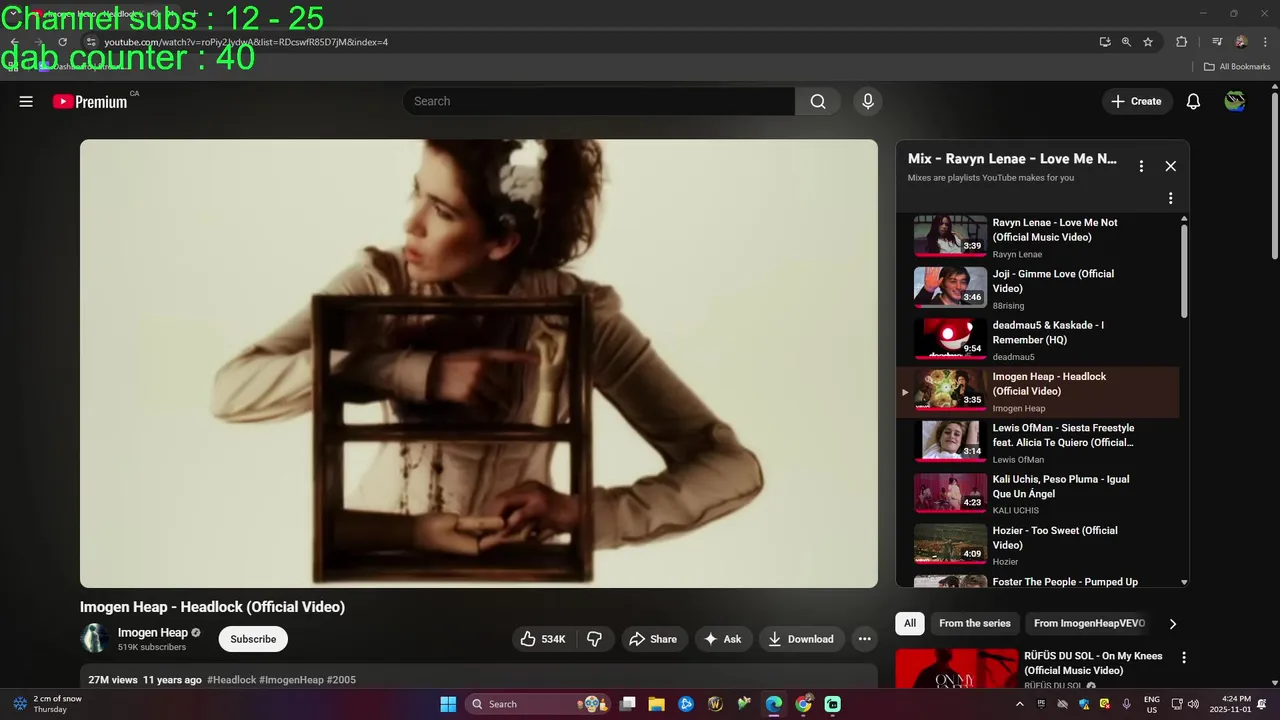Select the All filter chip
The image size is (1280, 720).
coord(910,623)
